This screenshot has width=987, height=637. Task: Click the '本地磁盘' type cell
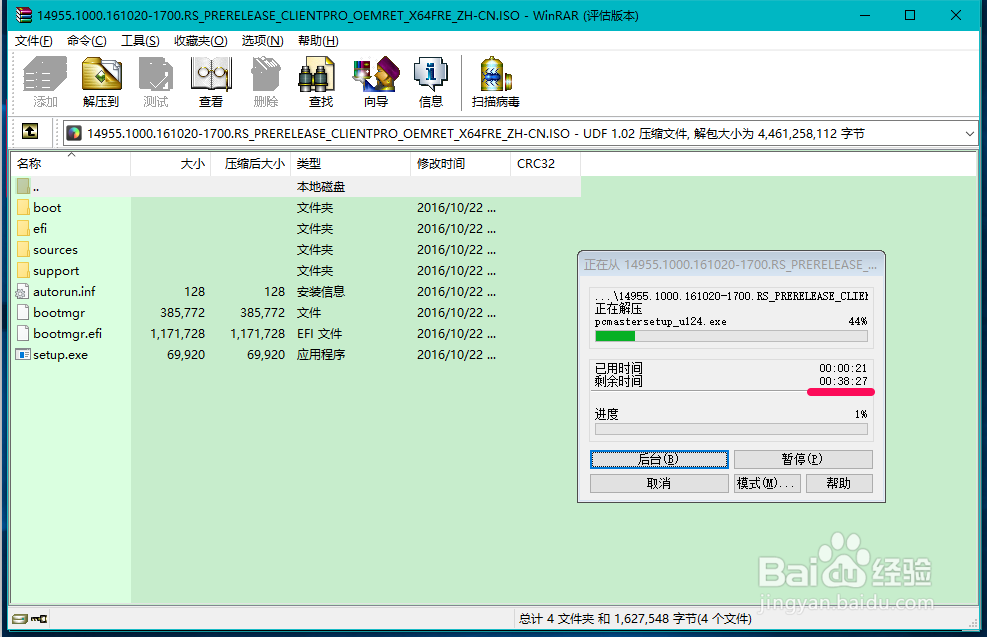pyautogui.click(x=320, y=187)
